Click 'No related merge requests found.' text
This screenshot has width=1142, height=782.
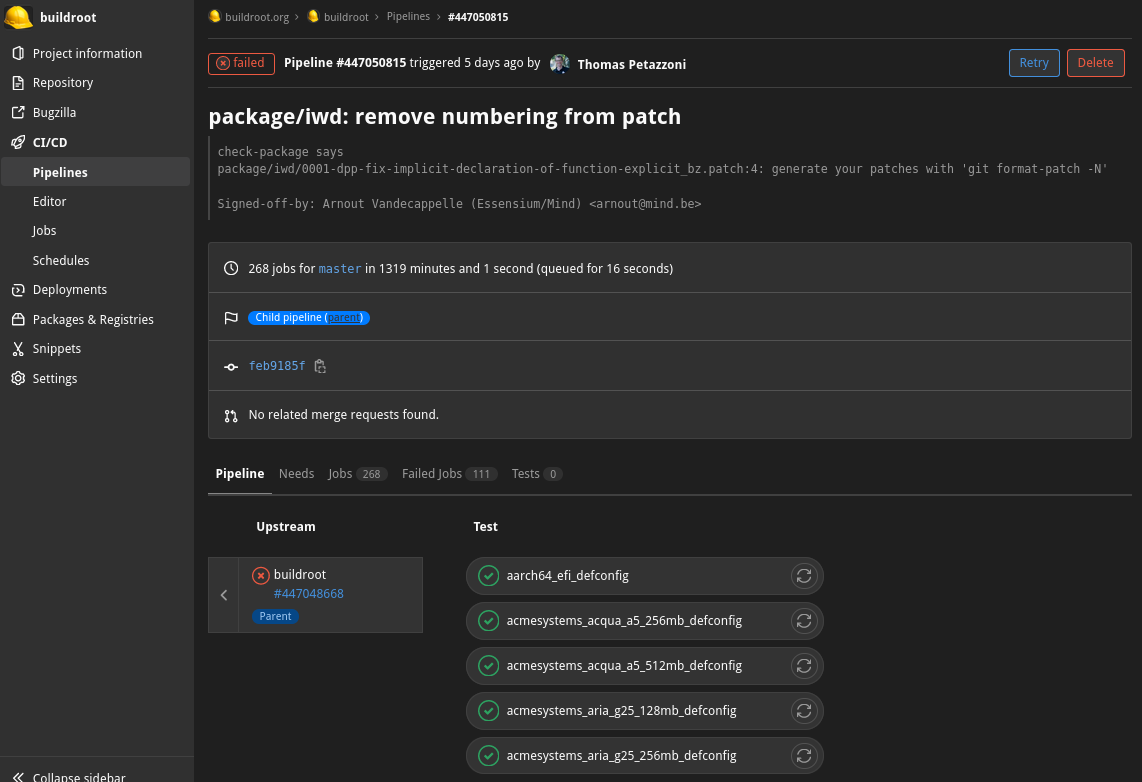(344, 415)
